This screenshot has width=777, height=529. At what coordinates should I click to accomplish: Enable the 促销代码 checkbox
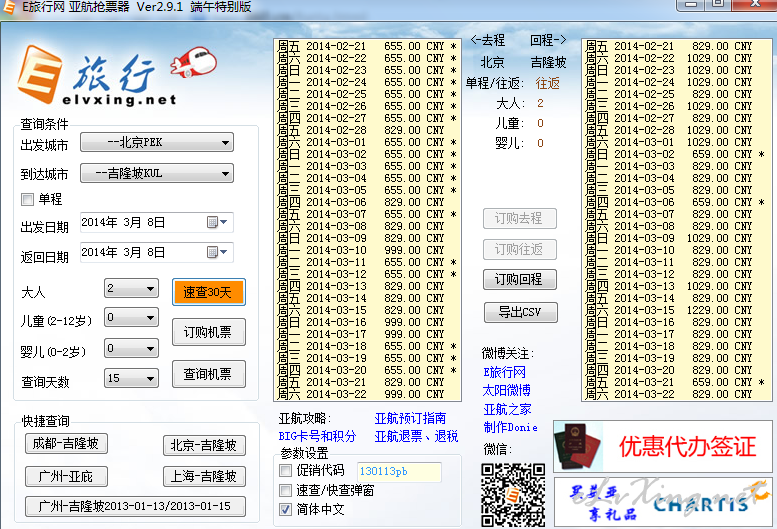click(x=285, y=470)
